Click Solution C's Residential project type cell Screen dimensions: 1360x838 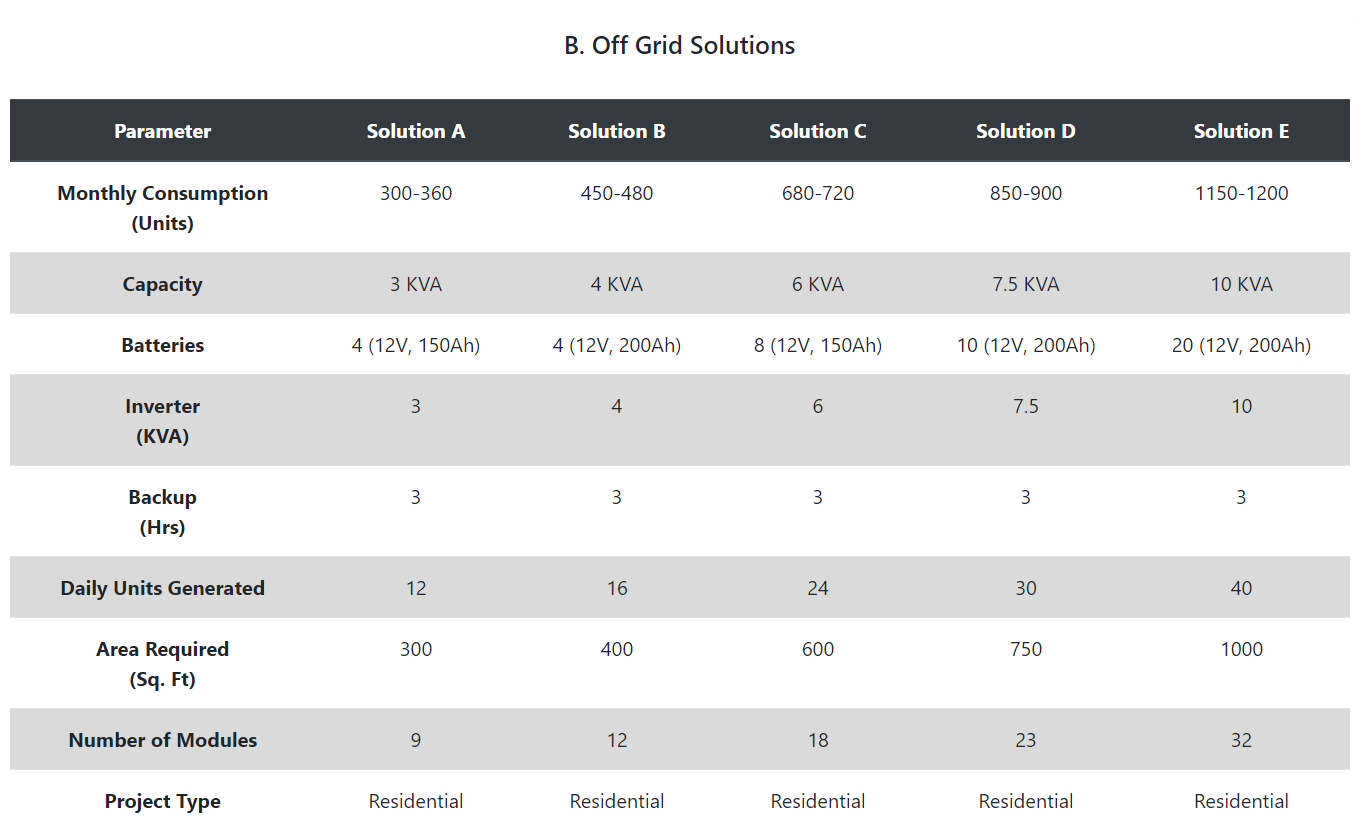pos(817,801)
